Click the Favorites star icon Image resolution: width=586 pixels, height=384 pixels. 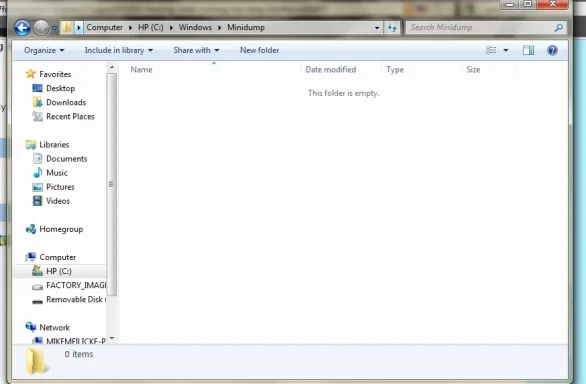[31, 74]
